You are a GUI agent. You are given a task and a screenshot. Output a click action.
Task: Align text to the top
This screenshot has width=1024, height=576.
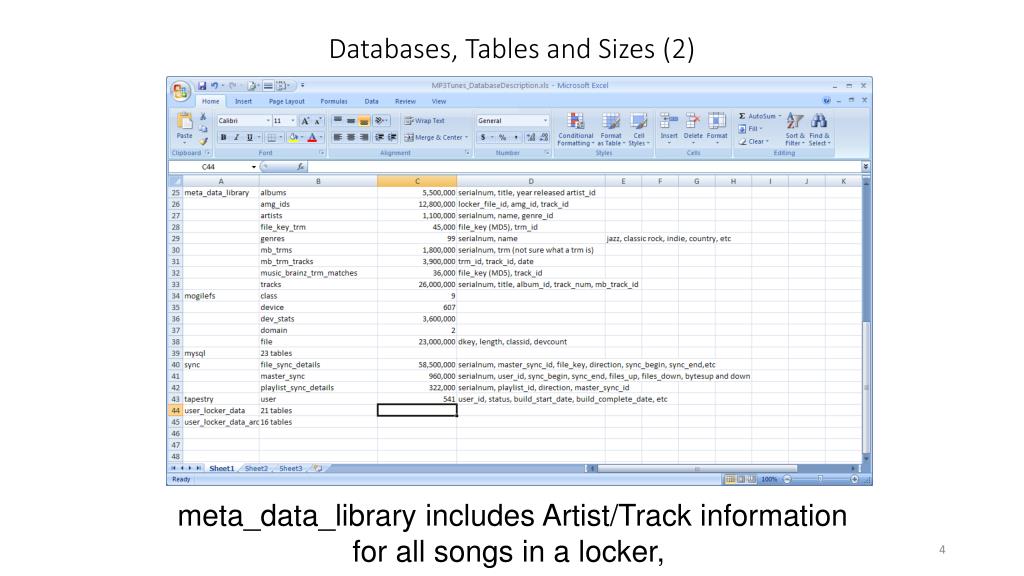pos(338,121)
